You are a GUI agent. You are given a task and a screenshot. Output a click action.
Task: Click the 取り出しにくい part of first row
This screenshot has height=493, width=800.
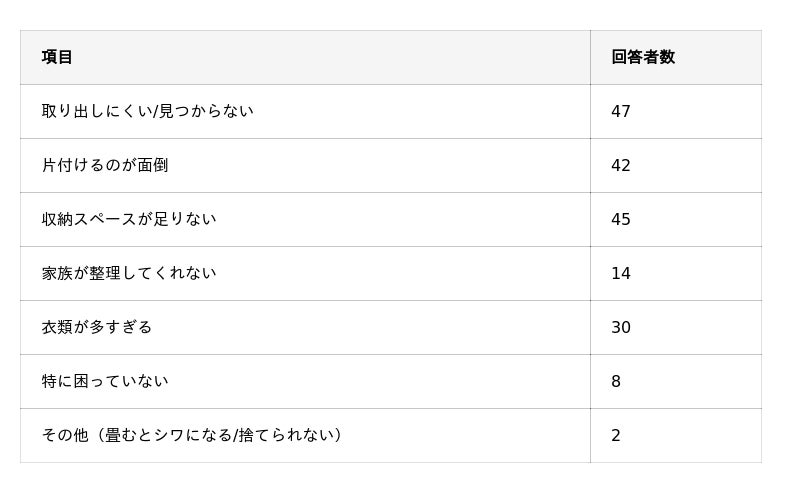[x=97, y=111]
